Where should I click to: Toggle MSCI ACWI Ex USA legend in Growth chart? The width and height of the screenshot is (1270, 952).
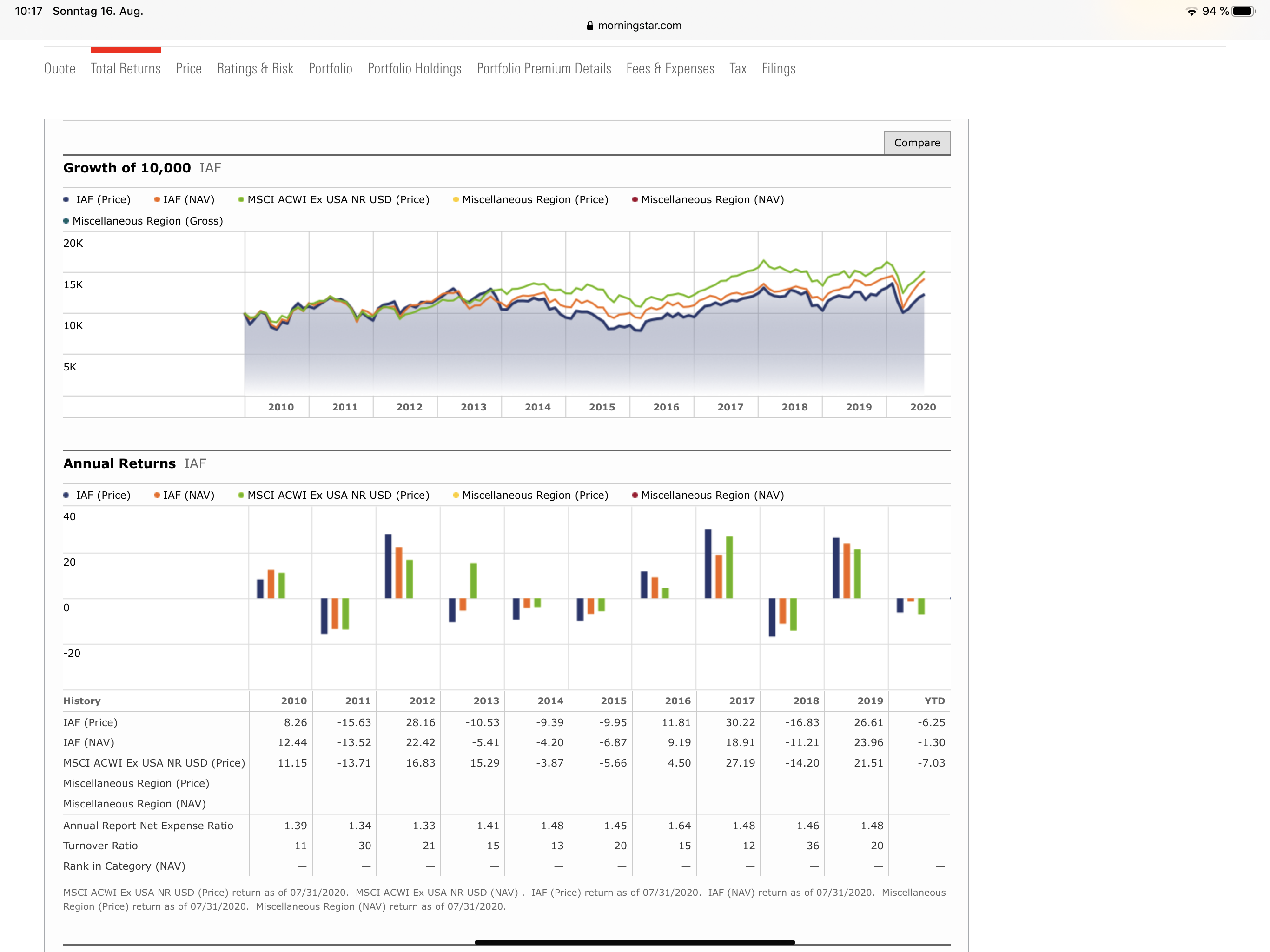(x=241, y=200)
